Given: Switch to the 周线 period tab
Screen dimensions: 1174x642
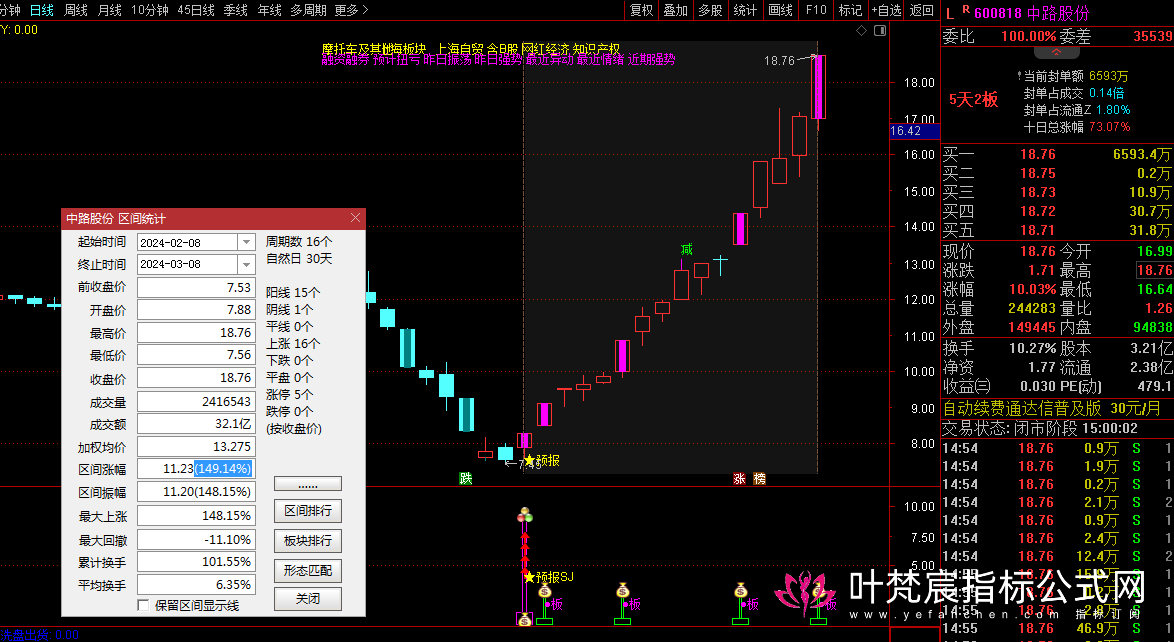Looking at the screenshot, I should click(76, 10).
